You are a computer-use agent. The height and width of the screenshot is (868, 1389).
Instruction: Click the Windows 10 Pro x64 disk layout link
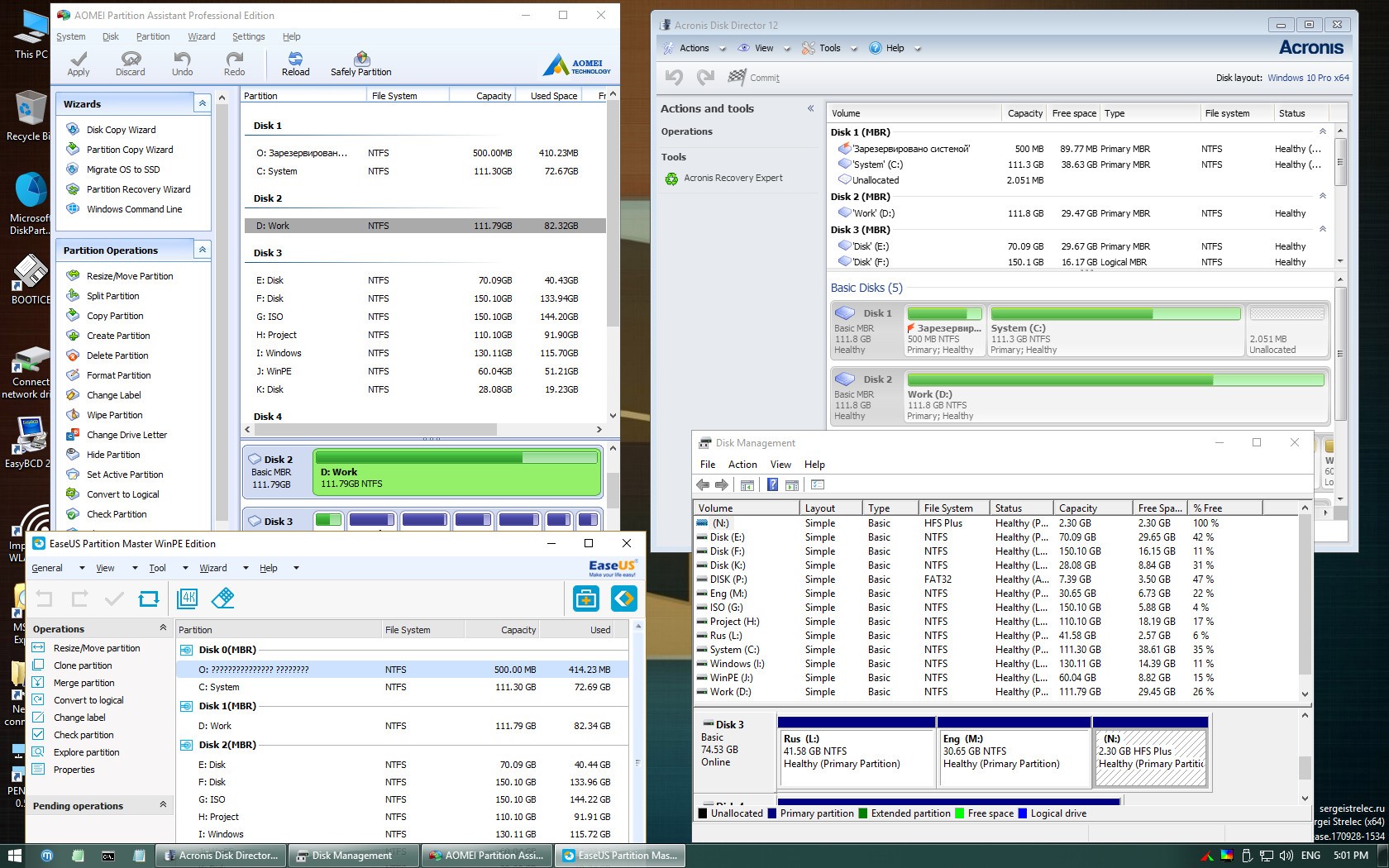tap(1308, 78)
